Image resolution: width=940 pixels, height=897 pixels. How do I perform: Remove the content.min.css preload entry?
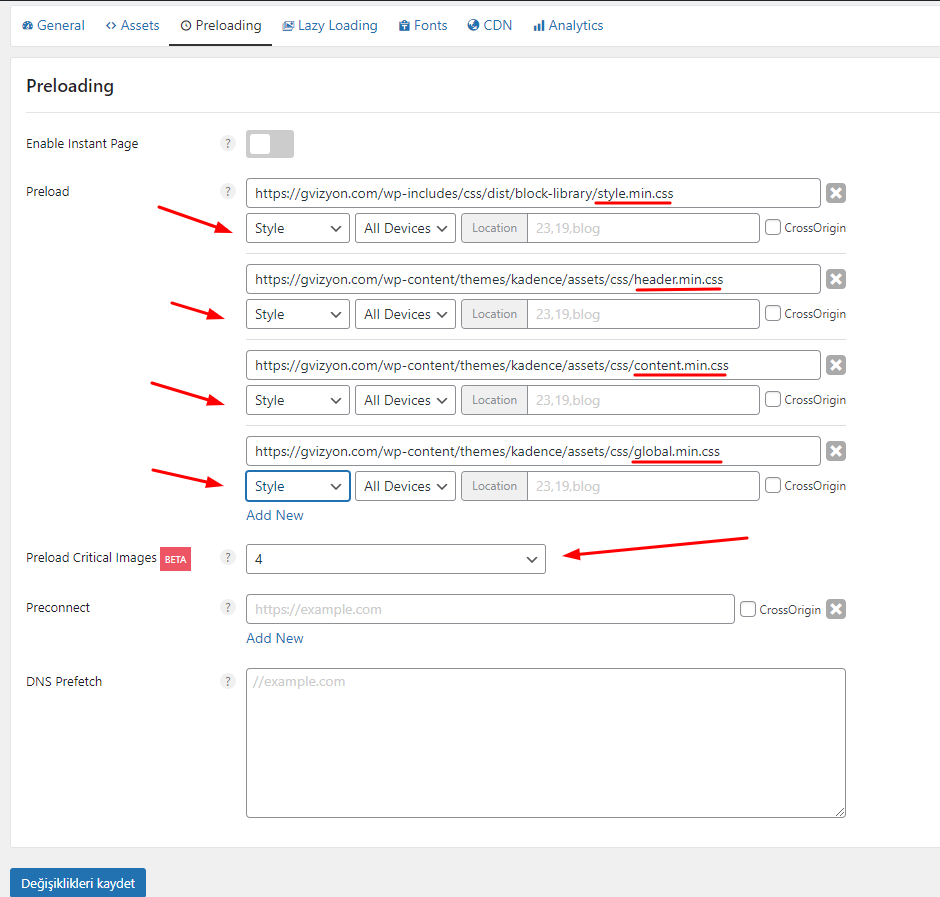tap(836, 365)
